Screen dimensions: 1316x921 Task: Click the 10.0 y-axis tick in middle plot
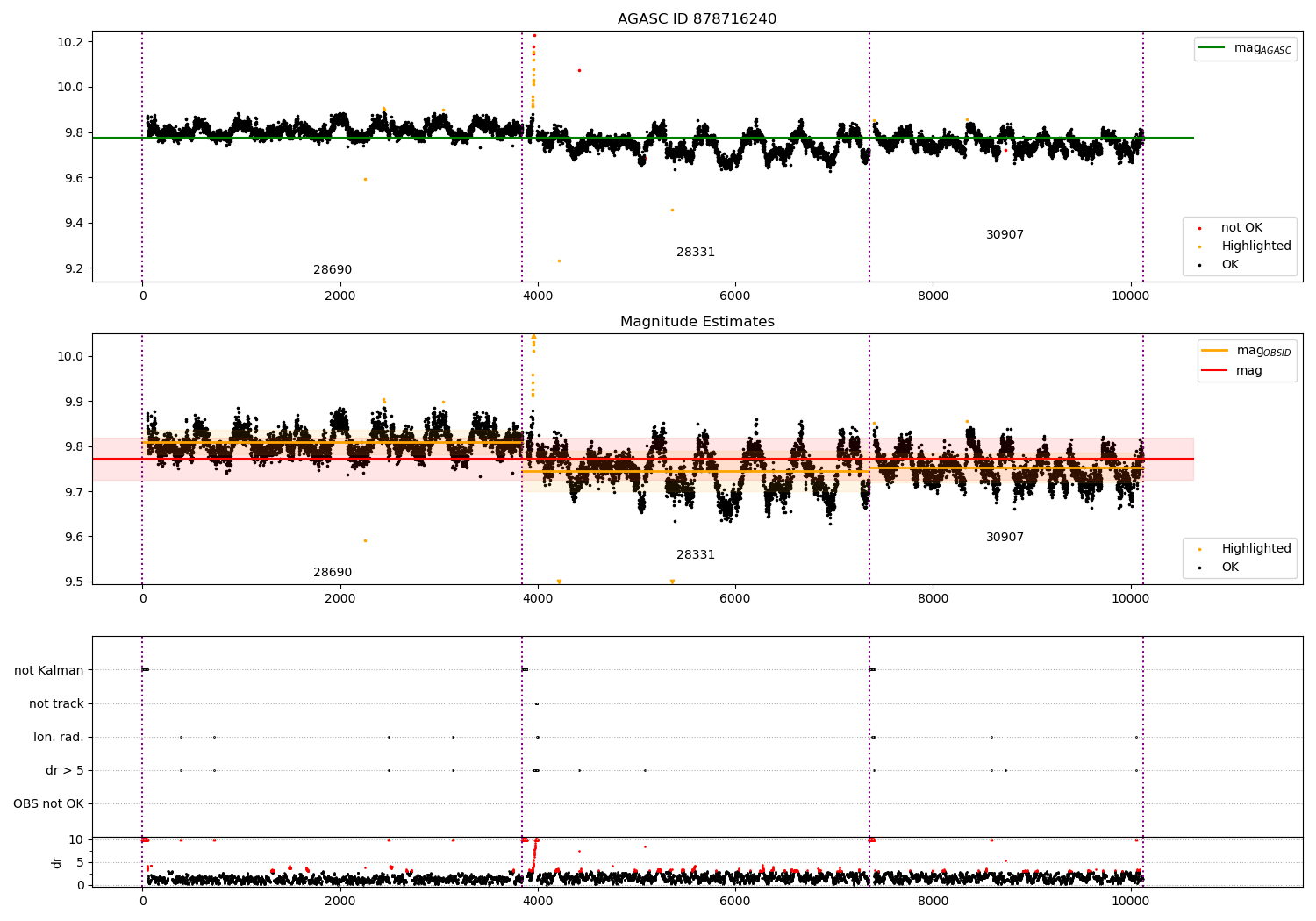pyautogui.click(x=71, y=356)
